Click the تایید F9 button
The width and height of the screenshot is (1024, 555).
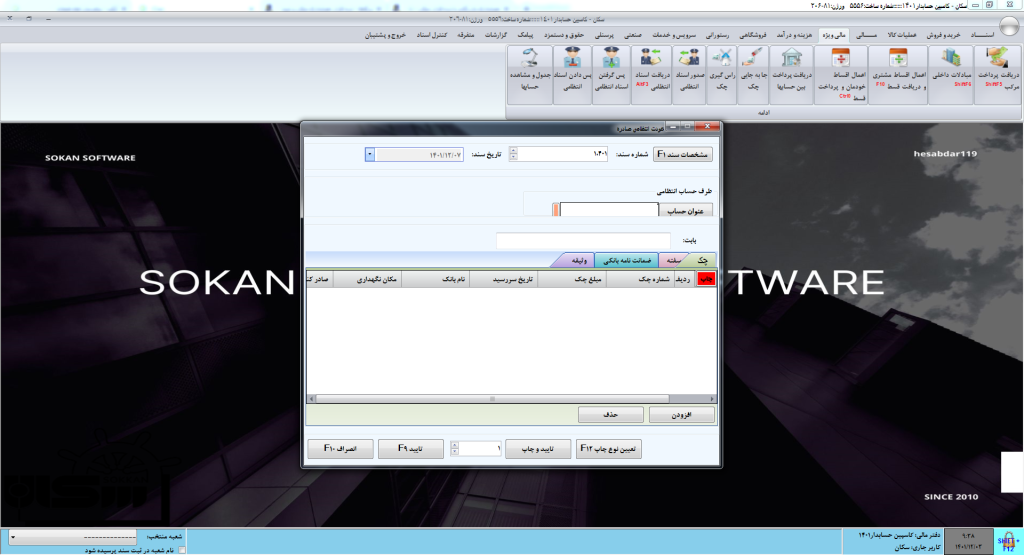pos(411,449)
